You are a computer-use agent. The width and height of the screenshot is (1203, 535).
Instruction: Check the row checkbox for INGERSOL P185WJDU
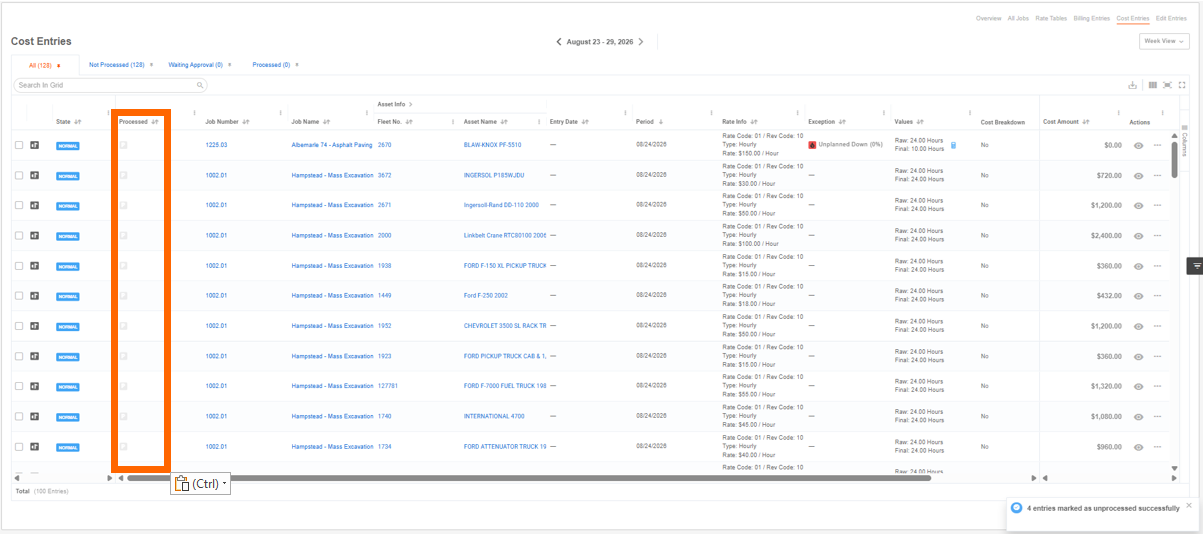19,175
